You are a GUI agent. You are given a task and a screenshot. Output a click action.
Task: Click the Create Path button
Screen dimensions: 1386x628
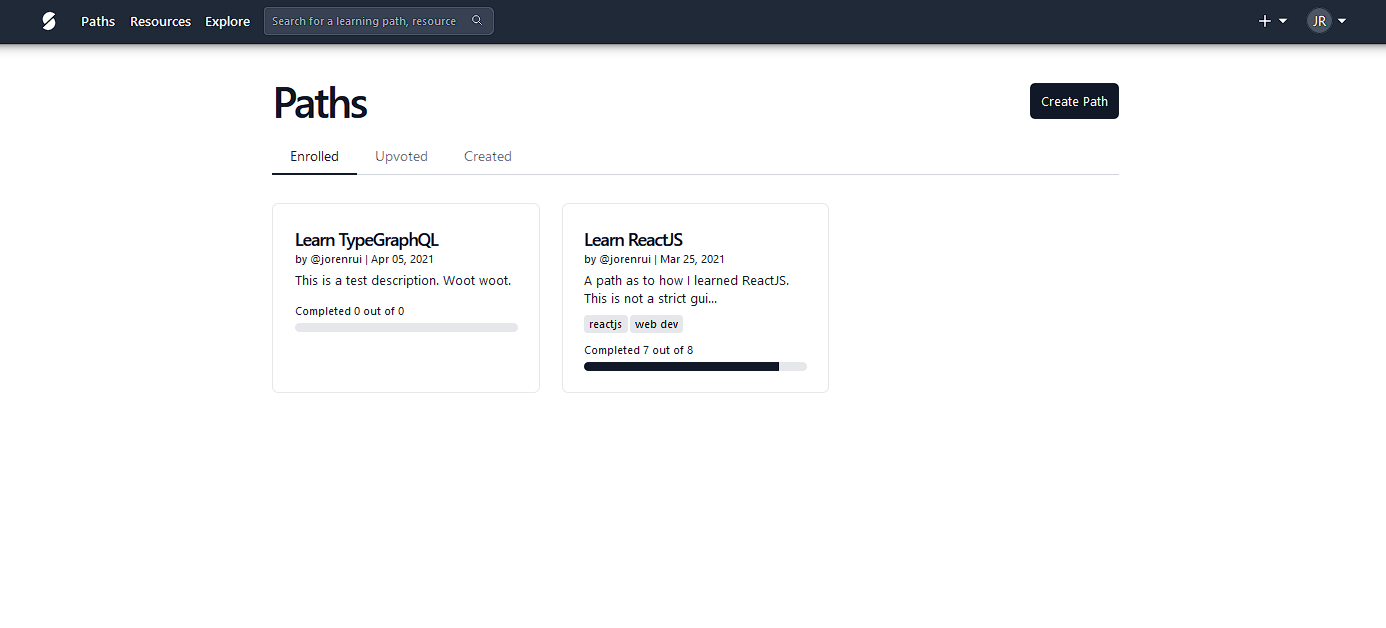1074,101
